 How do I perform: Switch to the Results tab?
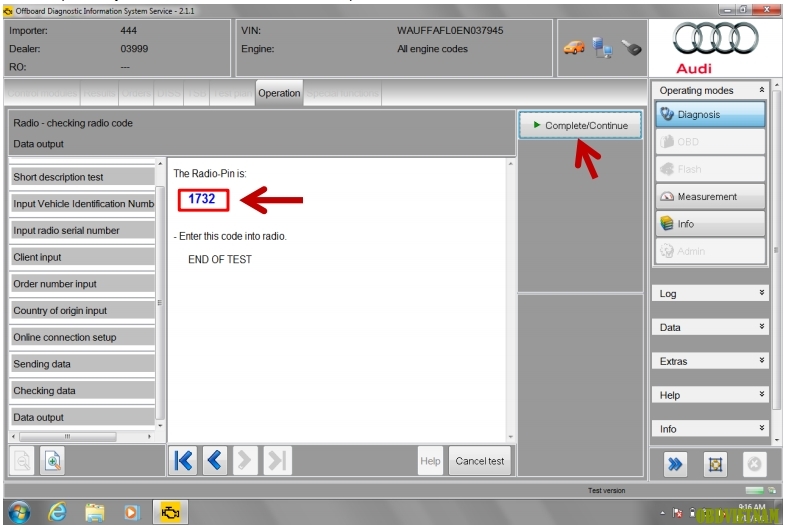click(99, 93)
